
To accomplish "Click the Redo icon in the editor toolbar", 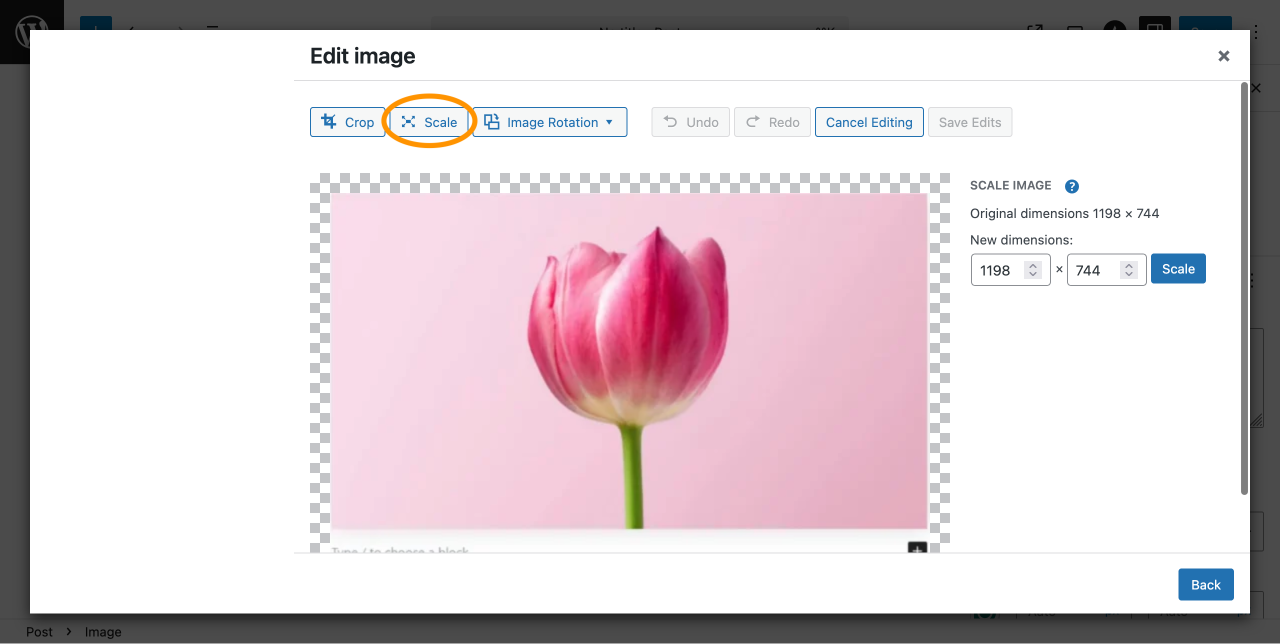I will 752,121.
